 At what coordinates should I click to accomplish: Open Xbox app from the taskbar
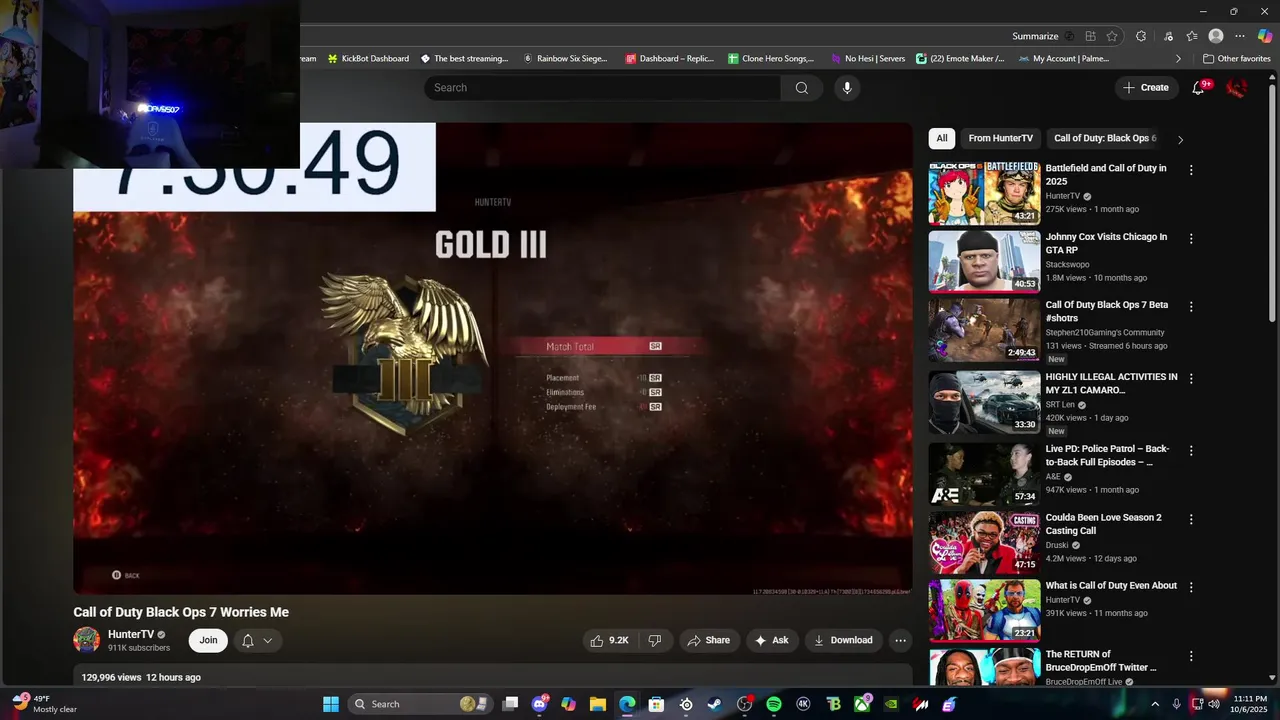pyautogui.click(x=862, y=704)
